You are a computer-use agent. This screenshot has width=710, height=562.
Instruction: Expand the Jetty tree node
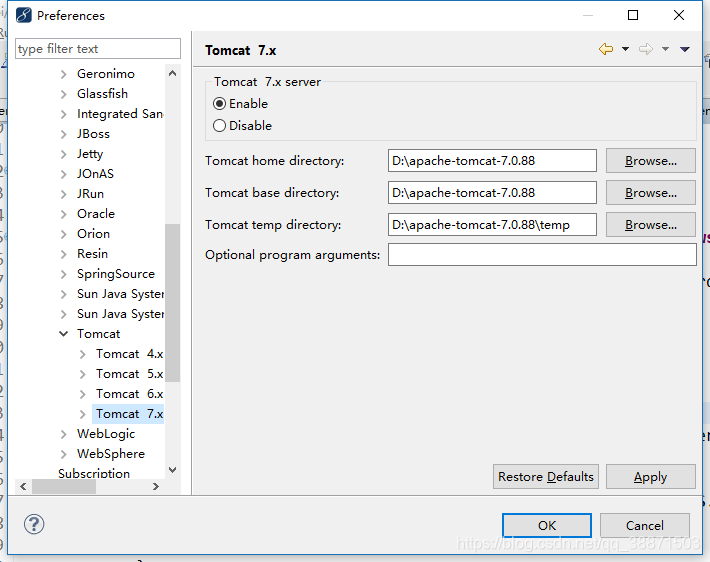coord(64,154)
